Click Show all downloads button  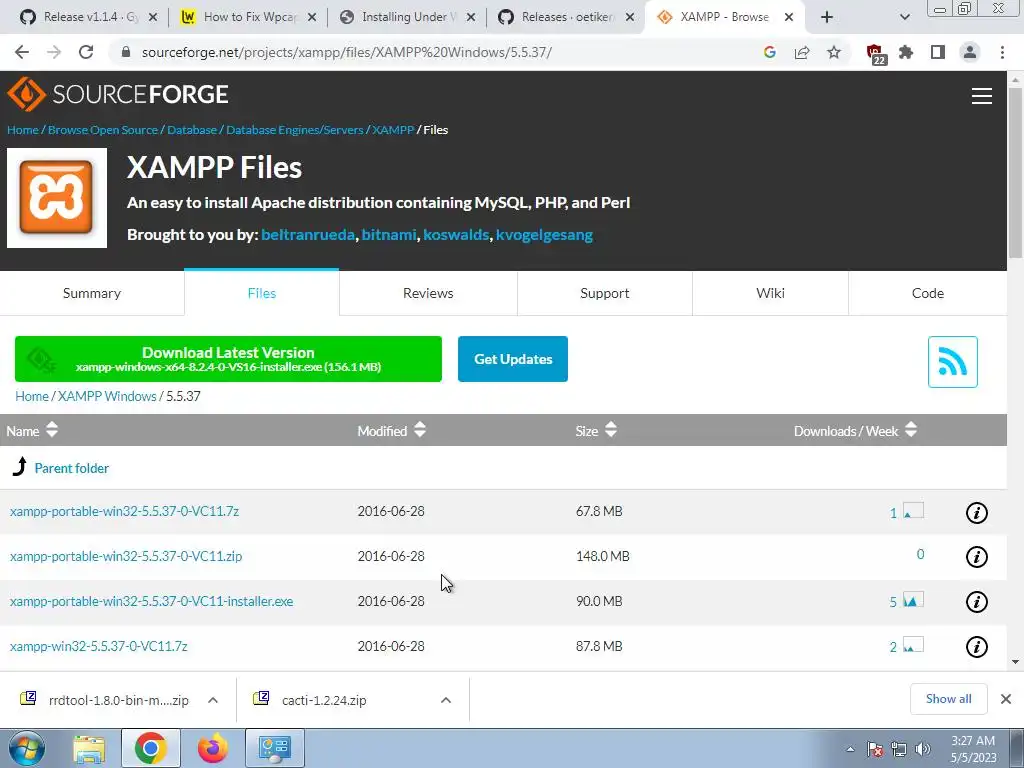[x=948, y=699]
